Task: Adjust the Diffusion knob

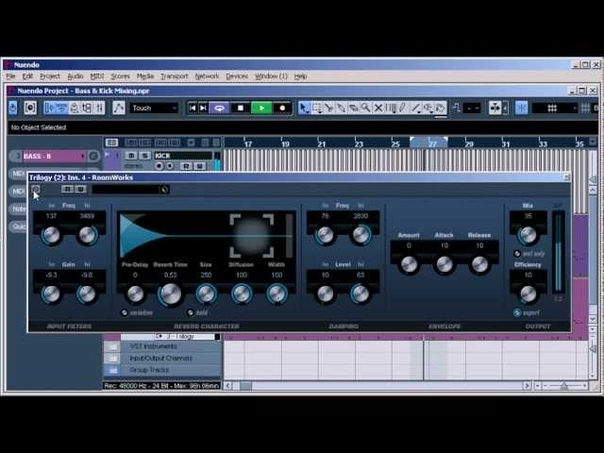Action: point(241,294)
